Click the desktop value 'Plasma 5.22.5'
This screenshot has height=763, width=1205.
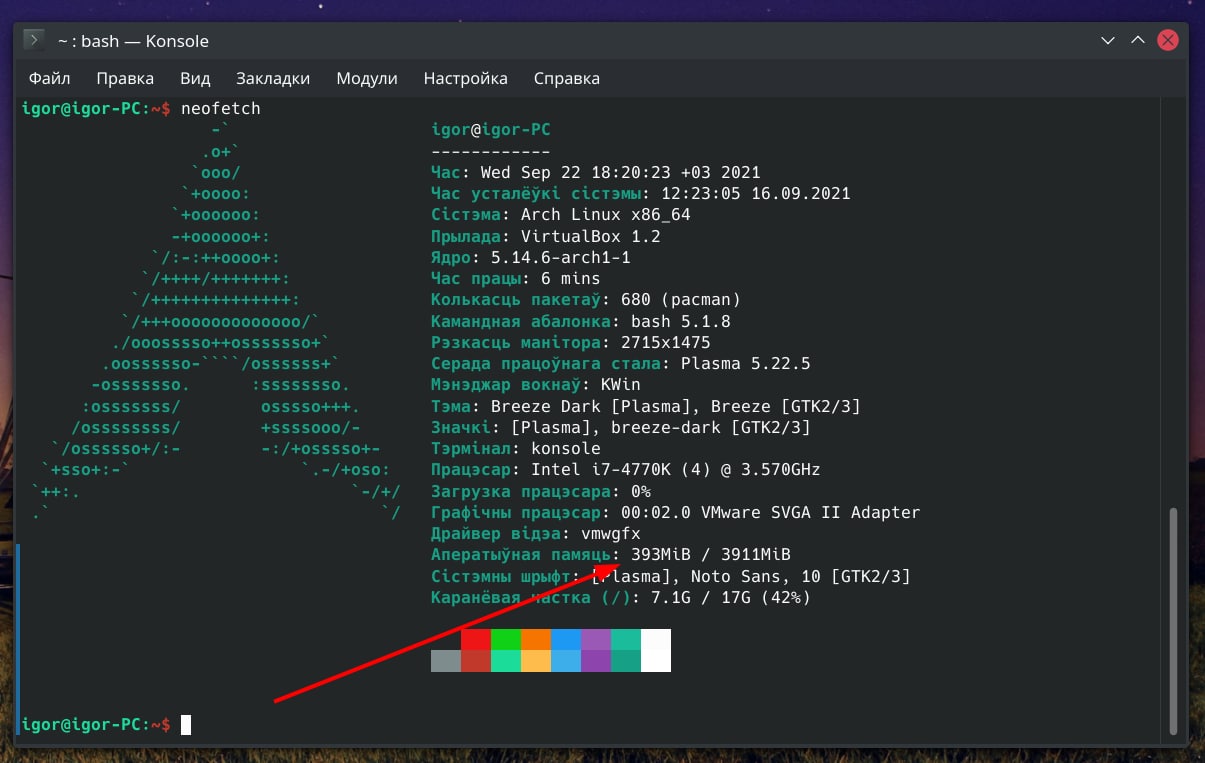tap(746, 363)
